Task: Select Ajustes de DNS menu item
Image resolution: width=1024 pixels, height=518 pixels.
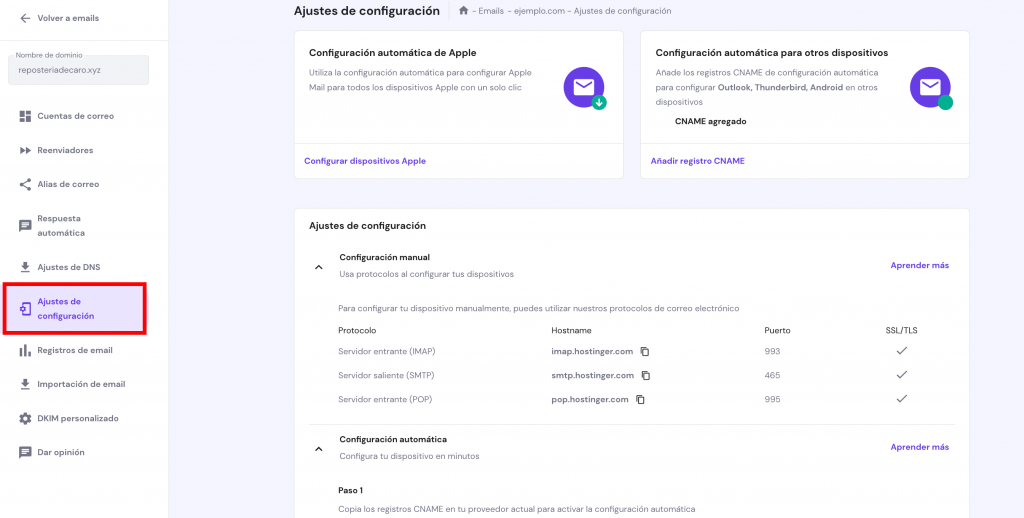Action: tap(68, 267)
